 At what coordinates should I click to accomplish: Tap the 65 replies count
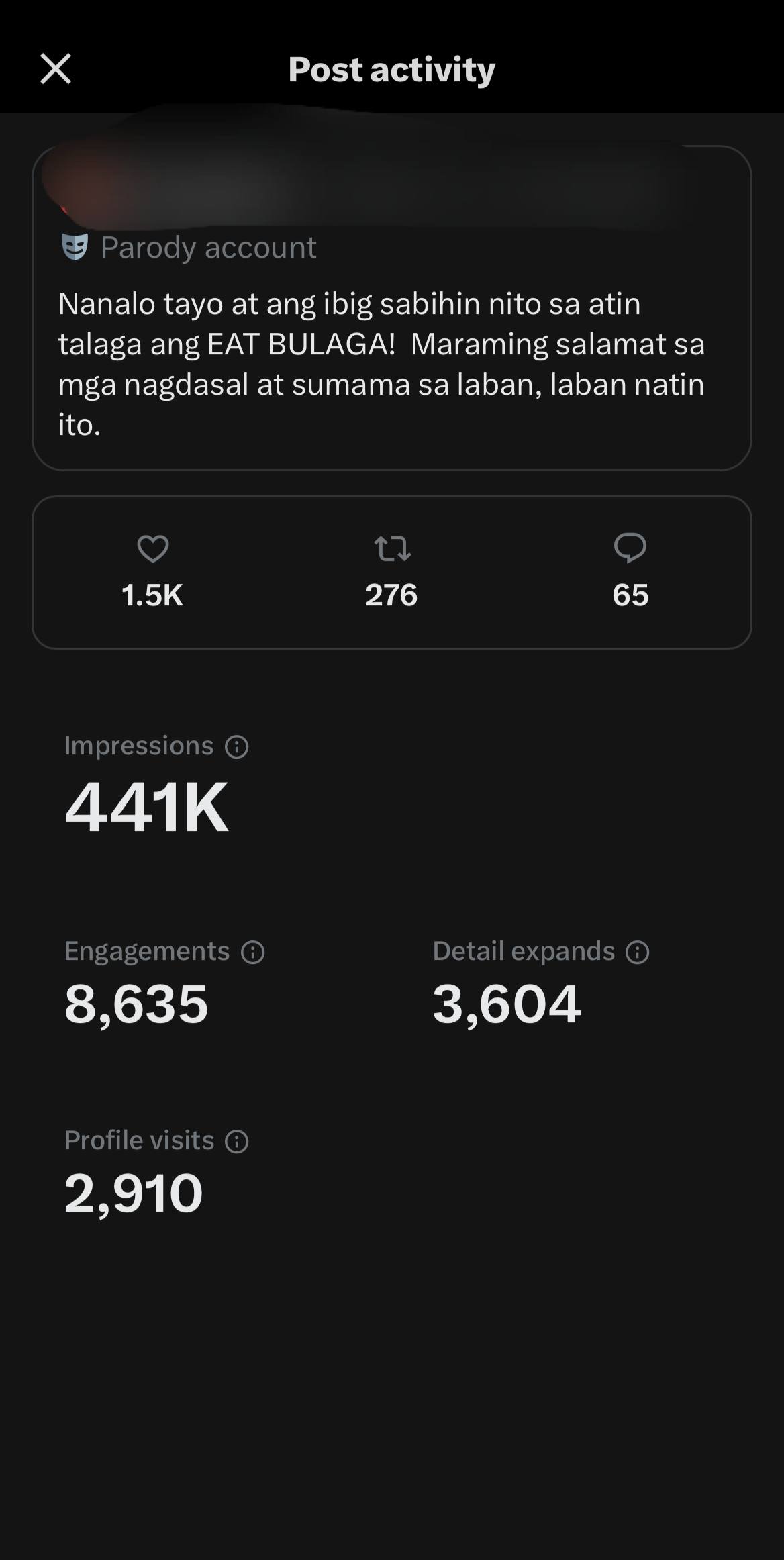click(x=630, y=595)
